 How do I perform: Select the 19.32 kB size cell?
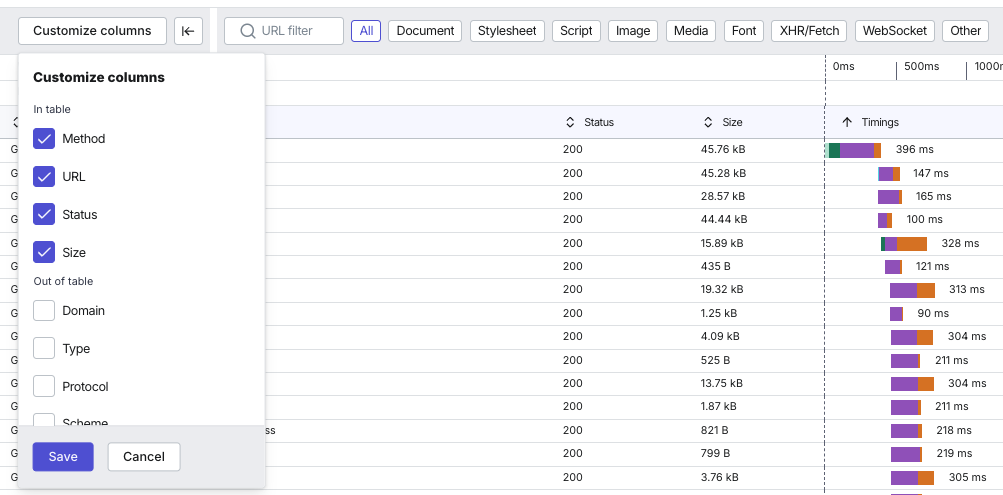coord(722,290)
